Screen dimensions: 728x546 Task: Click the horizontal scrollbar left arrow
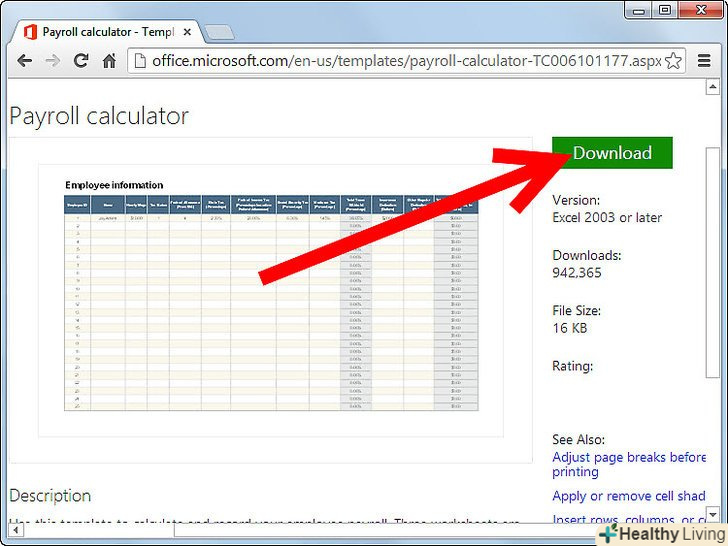pyautogui.click(x=15, y=529)
